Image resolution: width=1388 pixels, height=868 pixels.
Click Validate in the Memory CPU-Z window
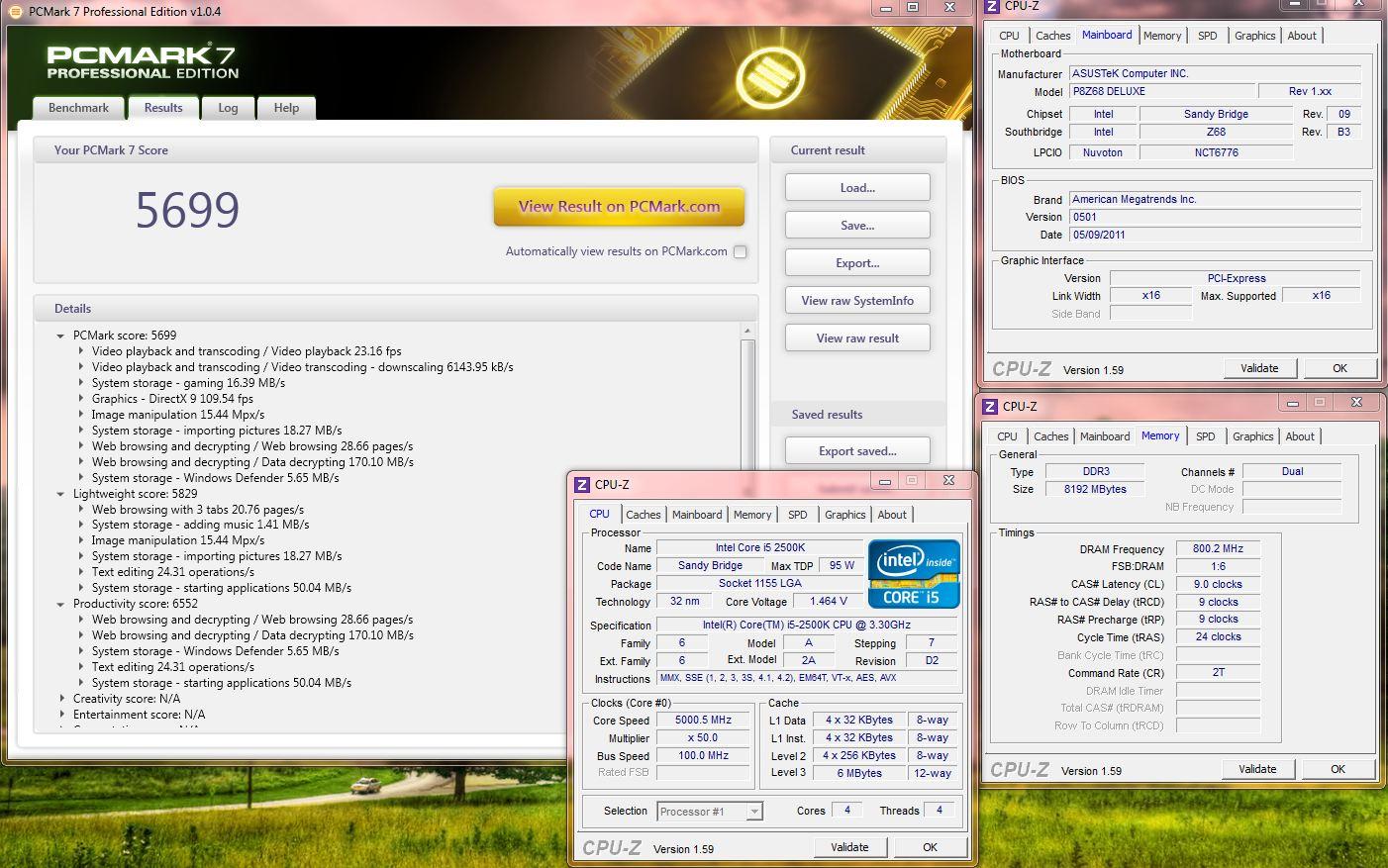click(x=1257, y=769)
